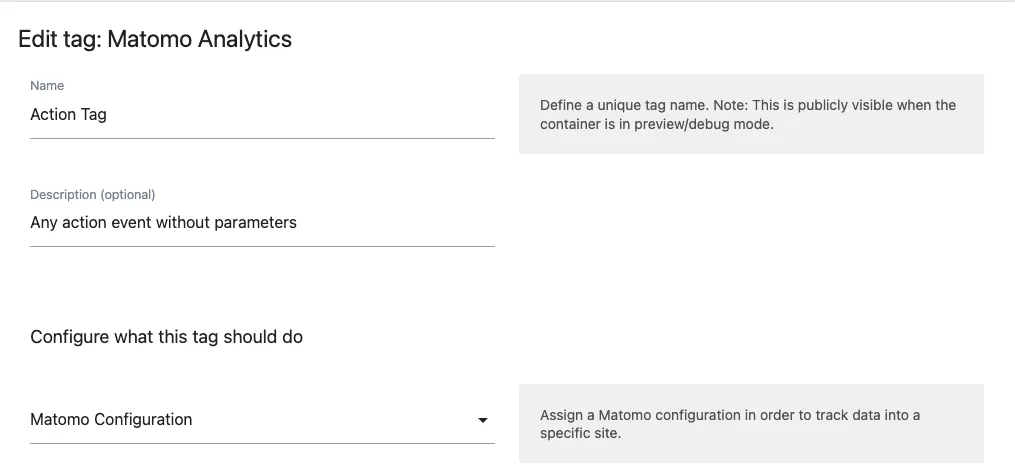1015x473 pixels.
Task: Click the caret arrow of Matomo Configuration
Action: [482, 421]
